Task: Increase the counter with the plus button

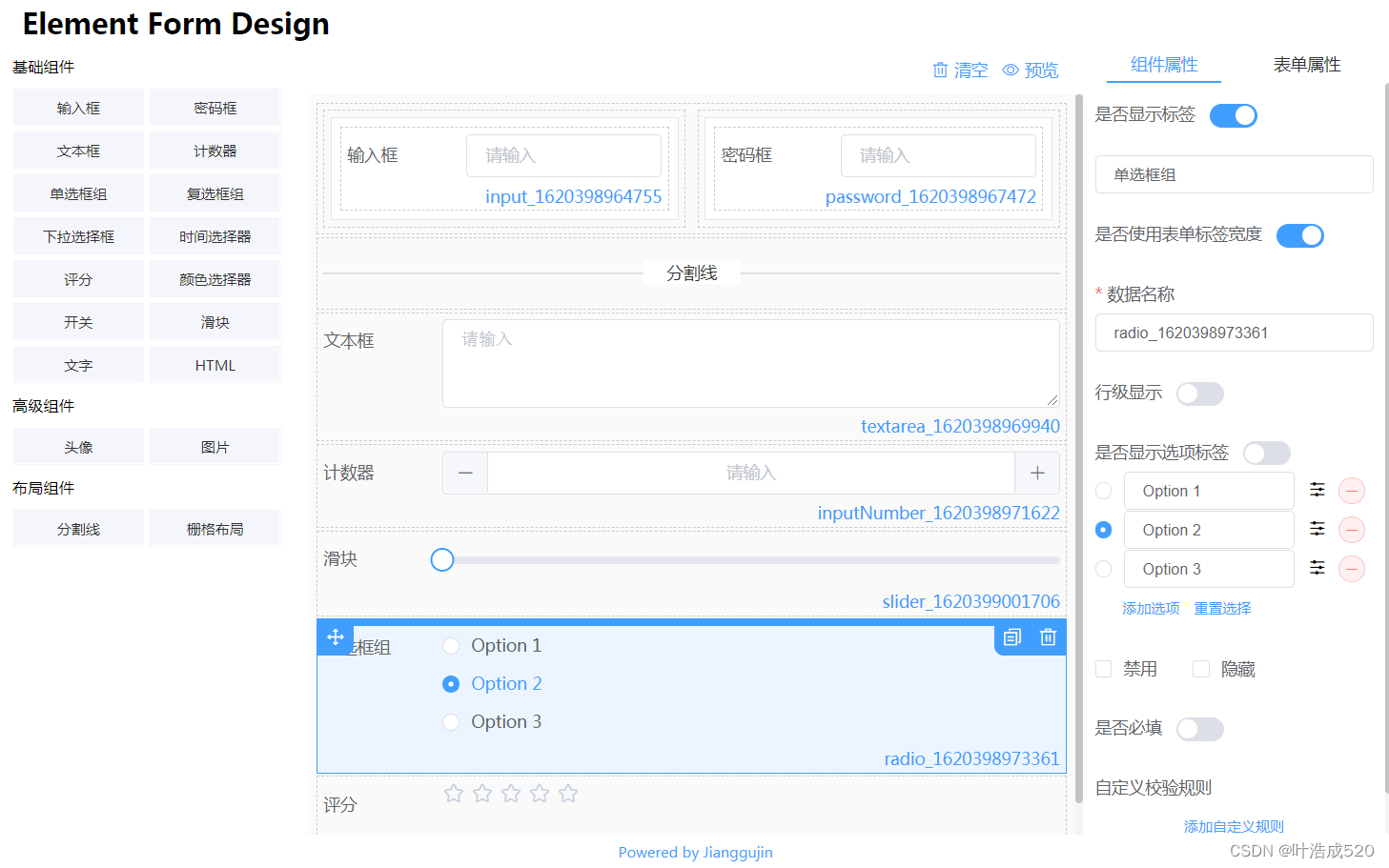Action: pyautogui.click(x=1037, y=473)
